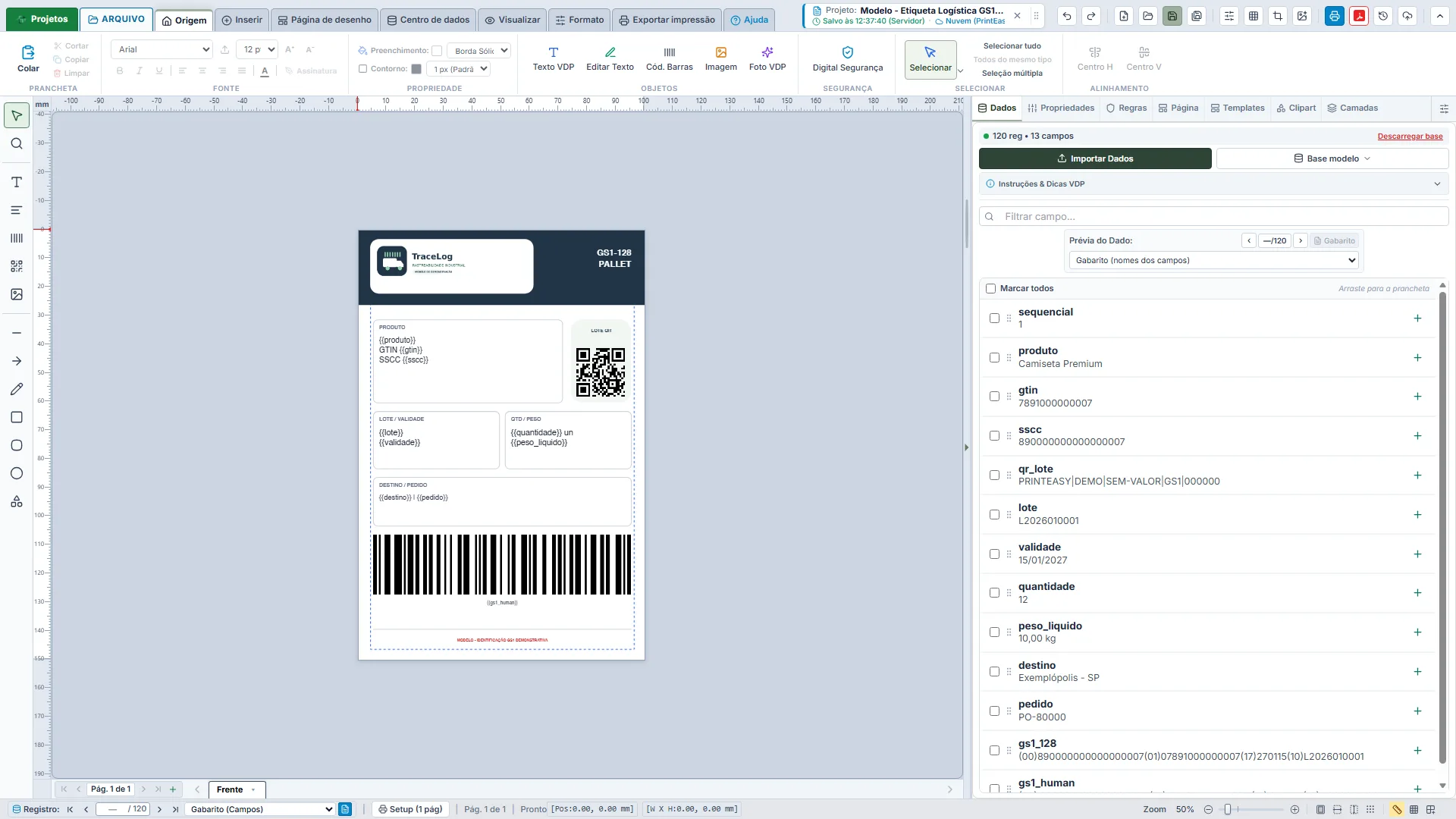Insert a Cód. Barras object
The image size is (1456, 819).
pyautogui.click(x=669, y=59)
